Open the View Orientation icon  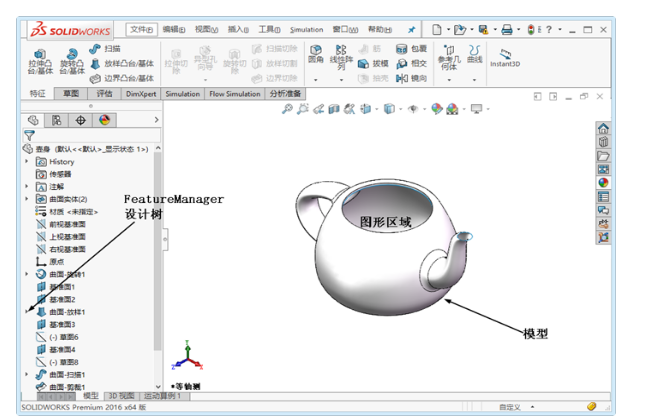(x=365, y=109)
